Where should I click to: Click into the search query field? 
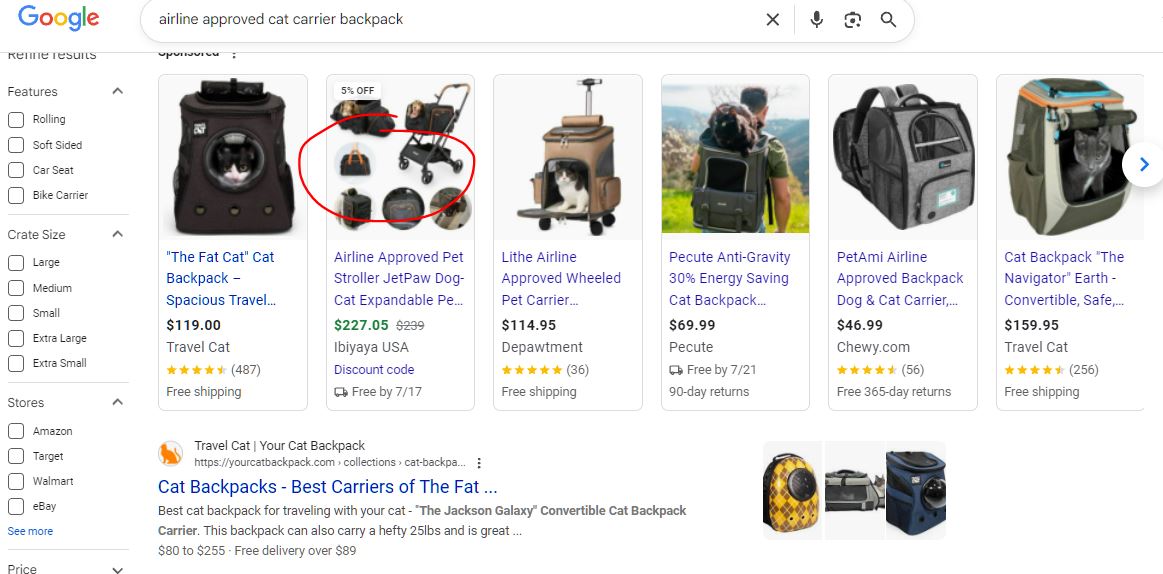450,20
